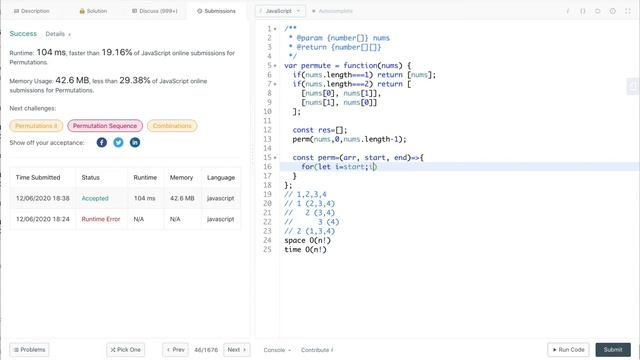This screenshot has width=640, height=360.
Task: Share acceptance on LinkedIn icon
Action: 135,142
